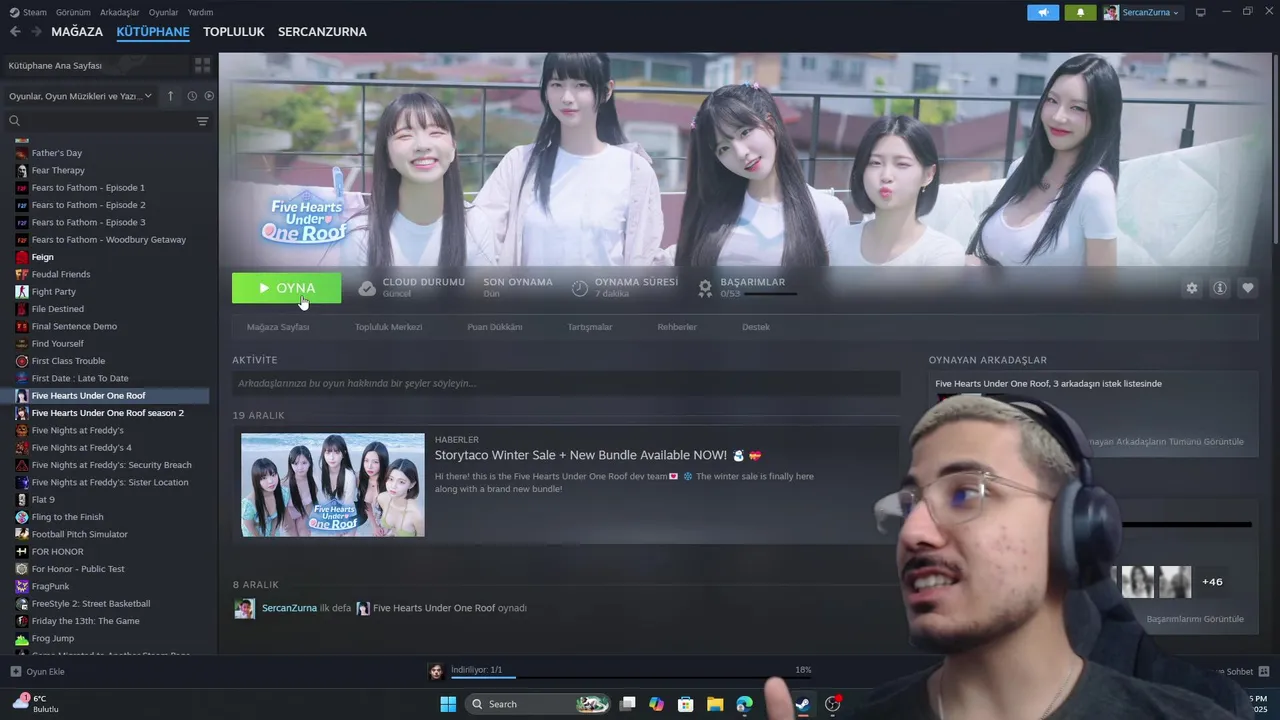Image resolution: width=1280 pixels, height=720 pixels.
Task: Click the Fling to the Finish icon
Action: pyautogui.click(x=22, y=517)
